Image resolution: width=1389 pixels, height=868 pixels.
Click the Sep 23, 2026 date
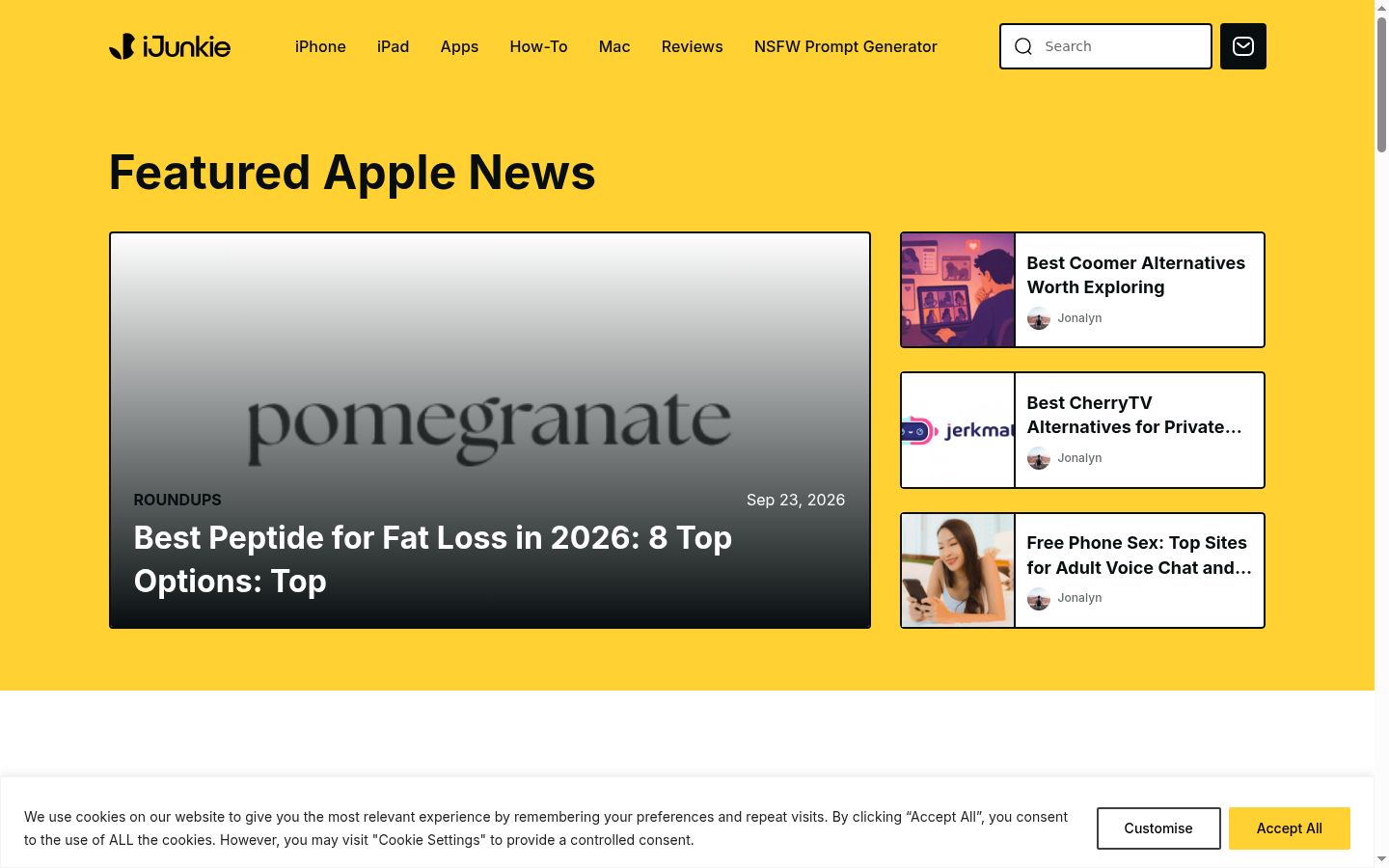pos(796,500)
